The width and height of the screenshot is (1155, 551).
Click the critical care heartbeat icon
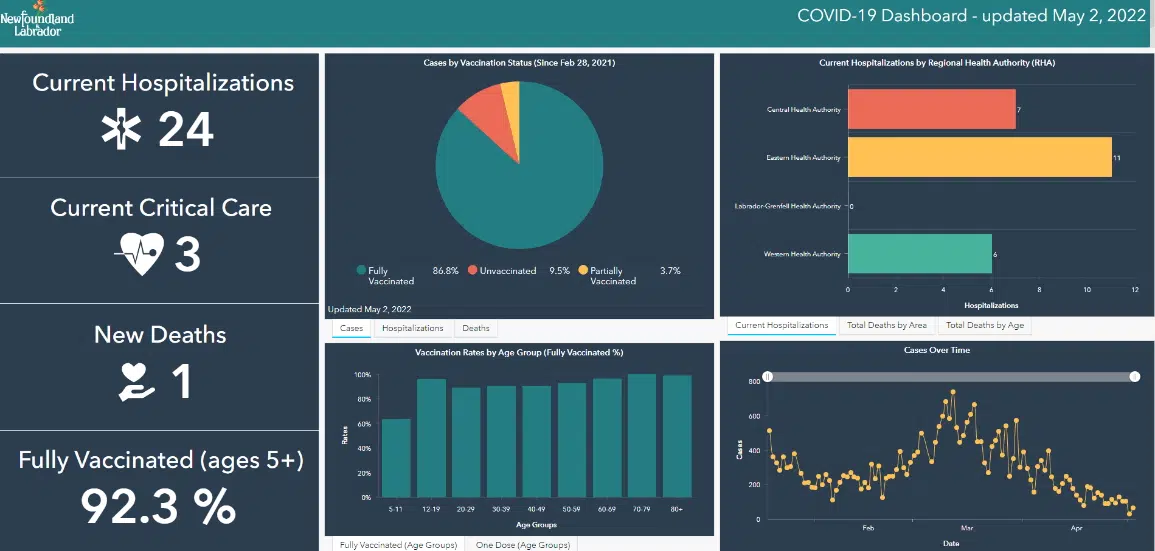[137, 255]
